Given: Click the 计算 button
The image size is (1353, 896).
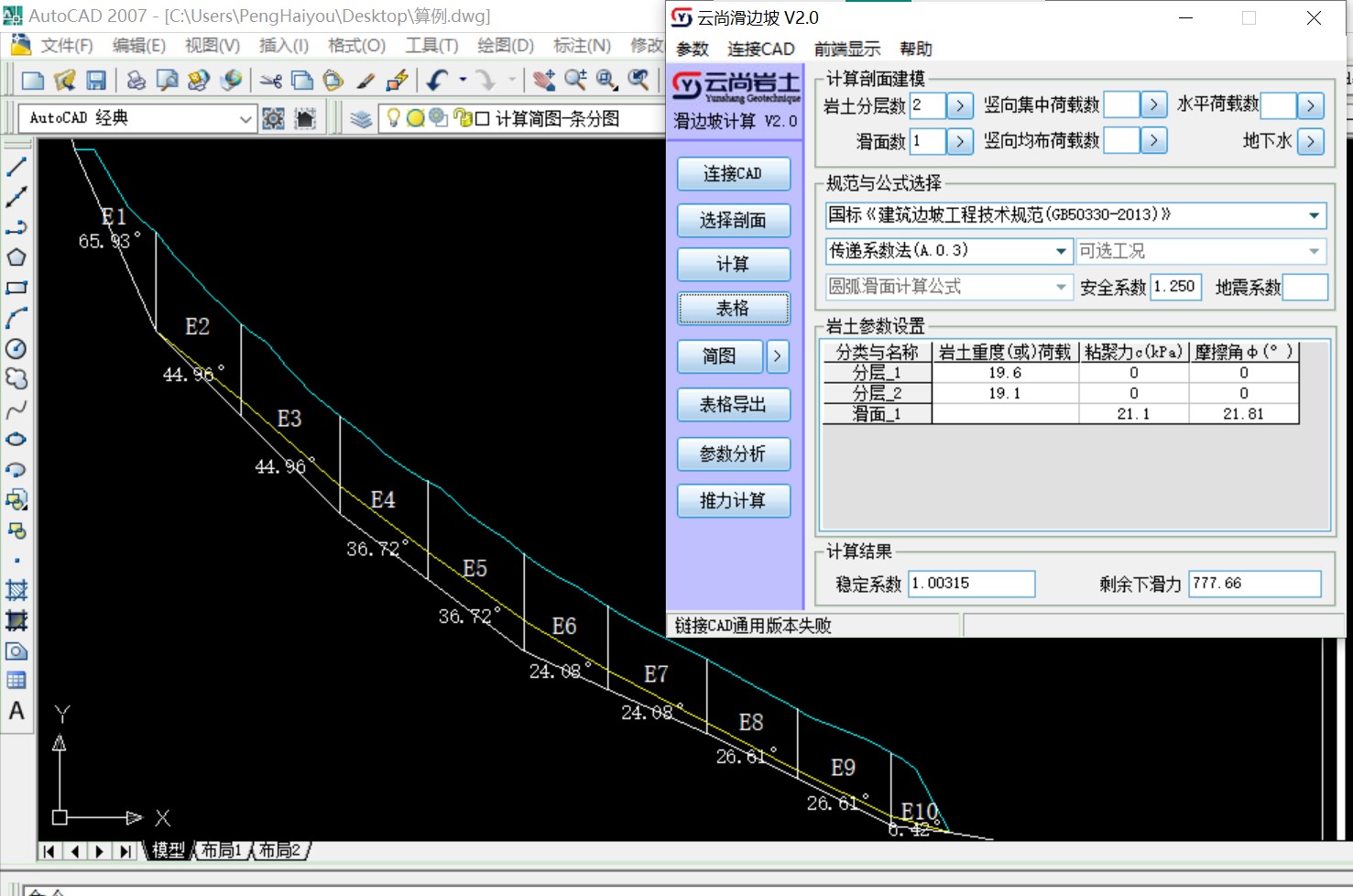Looking at the screenshot, I should pos(733,264).
